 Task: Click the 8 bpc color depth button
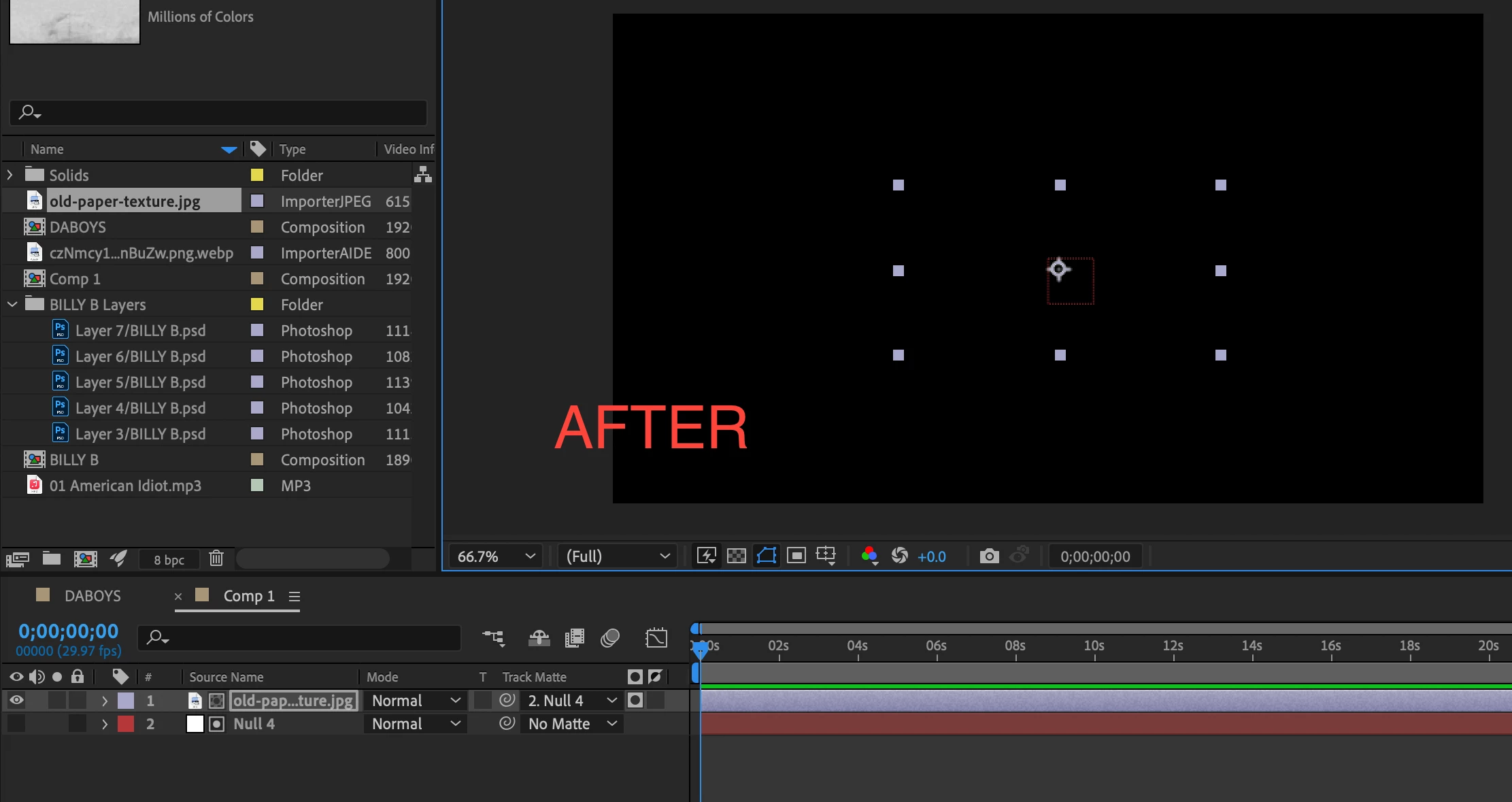click(169, 560)
